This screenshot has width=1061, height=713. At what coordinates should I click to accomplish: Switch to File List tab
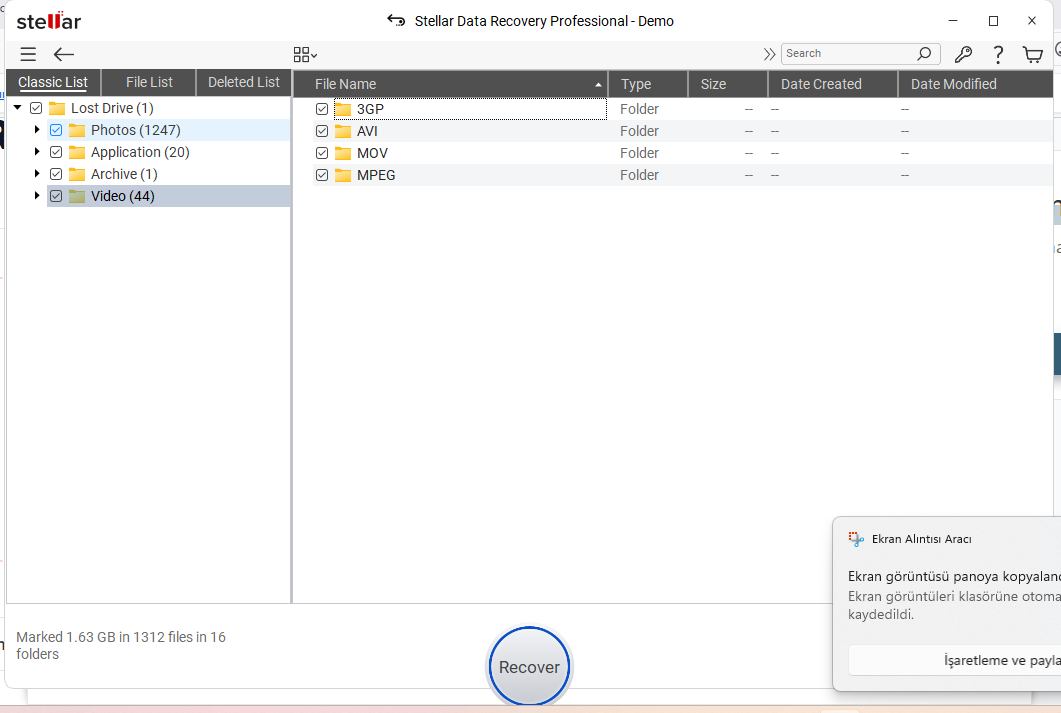tap(149, 83)
